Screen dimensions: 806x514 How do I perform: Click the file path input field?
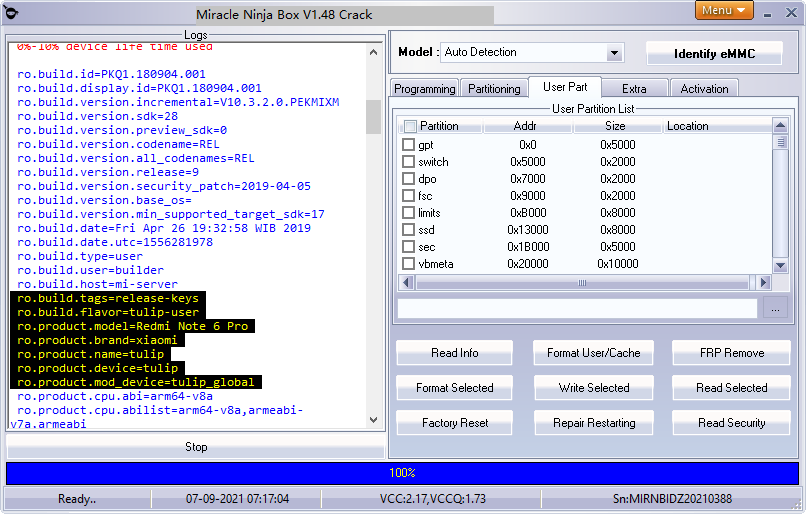tap(577, 308)
